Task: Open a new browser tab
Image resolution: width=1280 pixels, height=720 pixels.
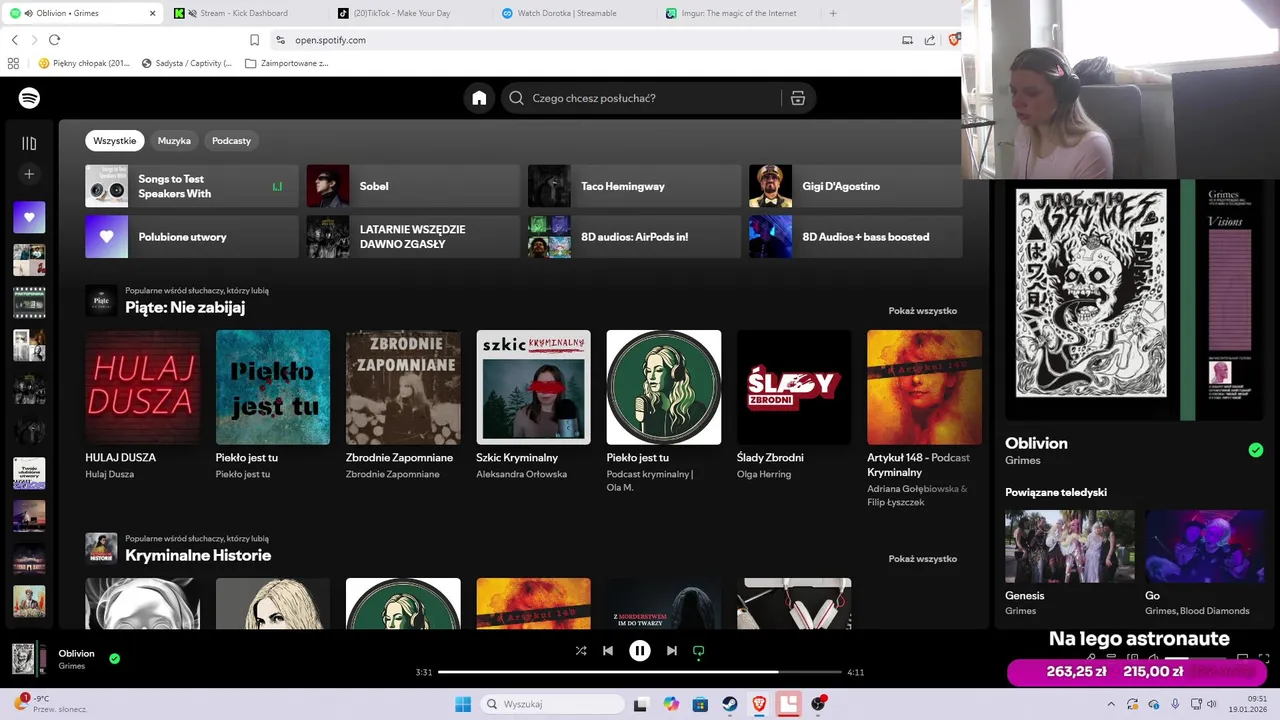Action: 833,13
